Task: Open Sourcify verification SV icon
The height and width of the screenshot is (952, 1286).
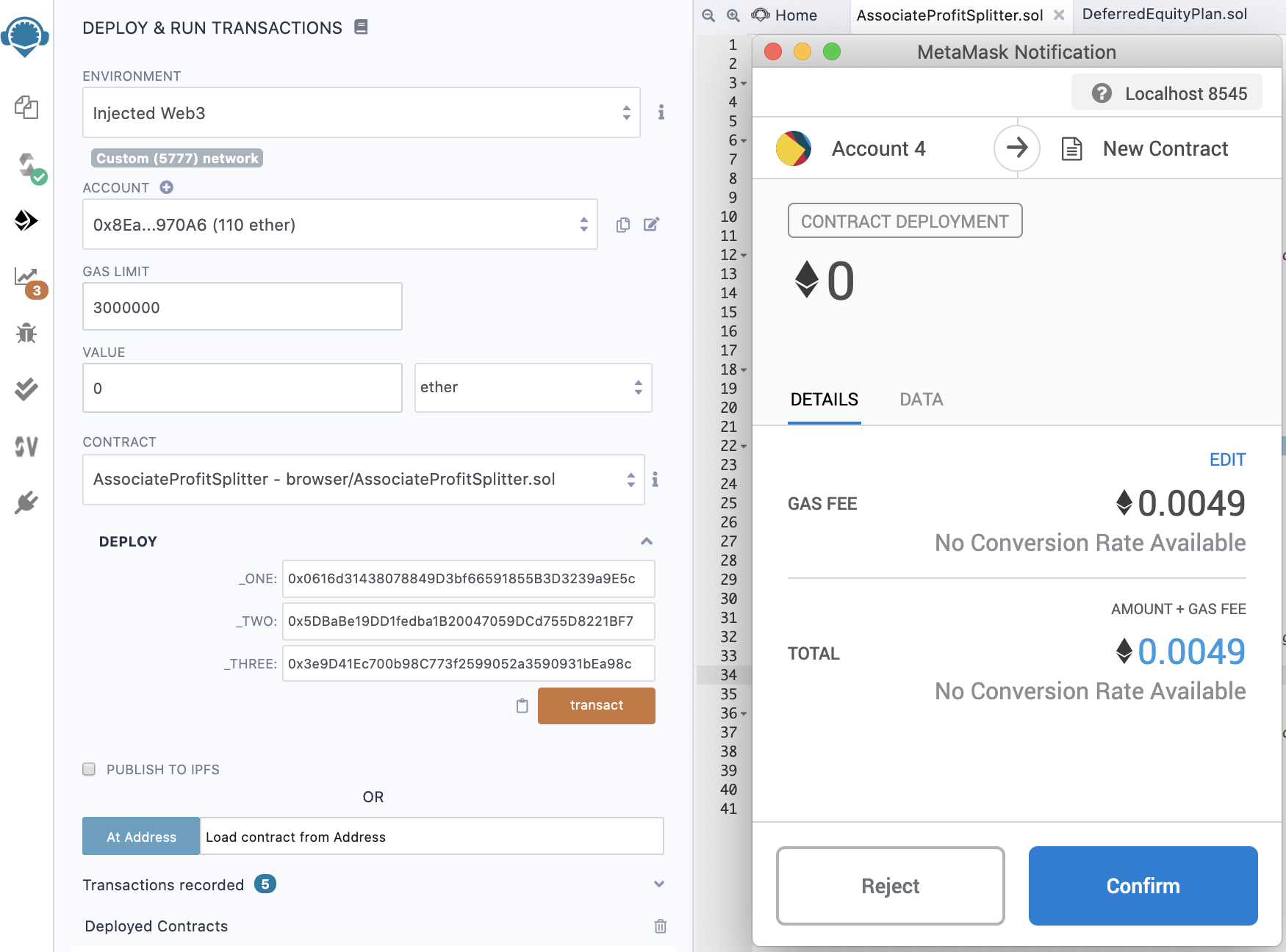Action: [x=26, y=446]
